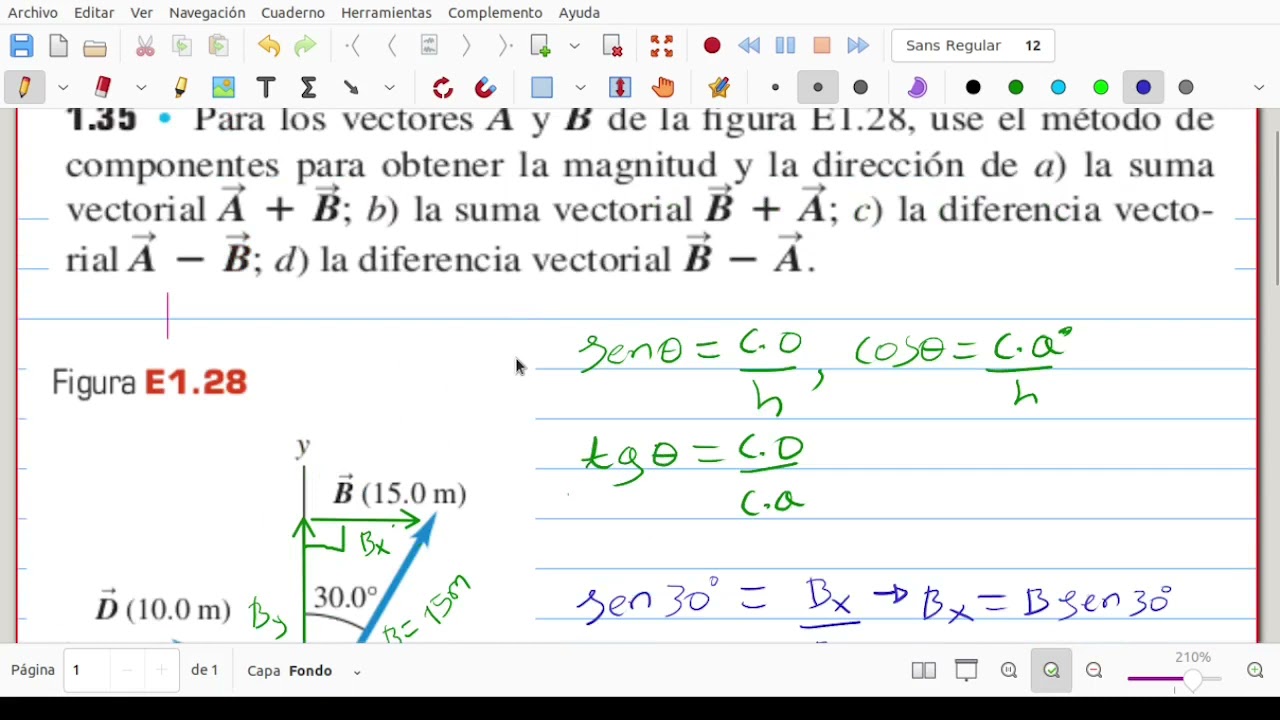Start audio recording with red circle
The height and width of the screenshot is (720, 1280).
[x=712, y=46]
